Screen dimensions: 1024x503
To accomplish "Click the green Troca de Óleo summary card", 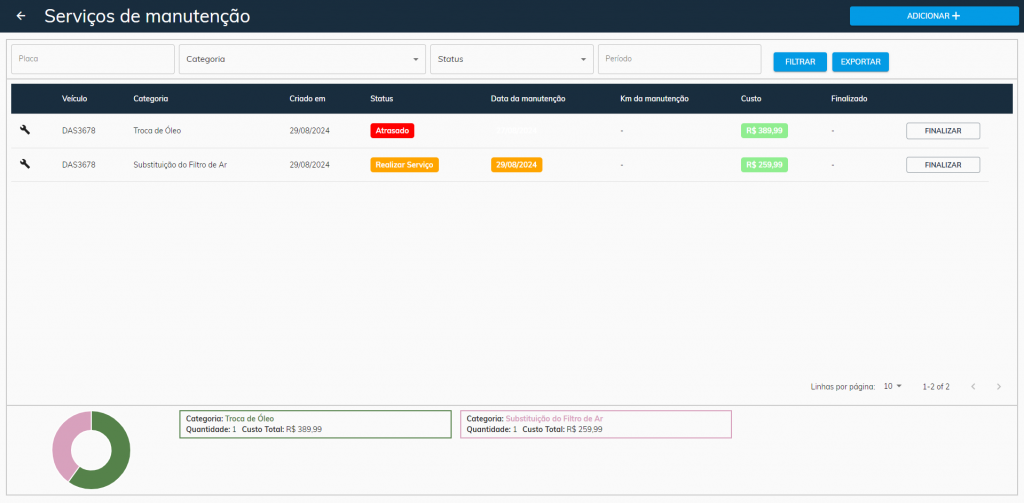I will [x=315, y=424].
